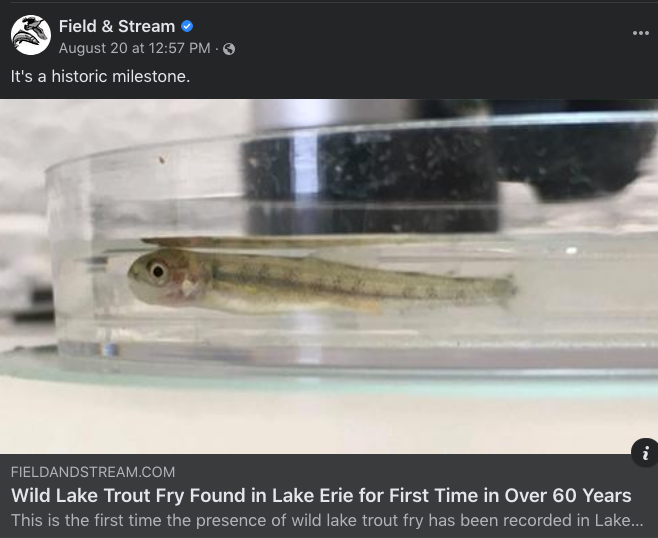Click "12:57 PM" in the post timestamp
The image size is (658, 538).
[x=179, y=48]
